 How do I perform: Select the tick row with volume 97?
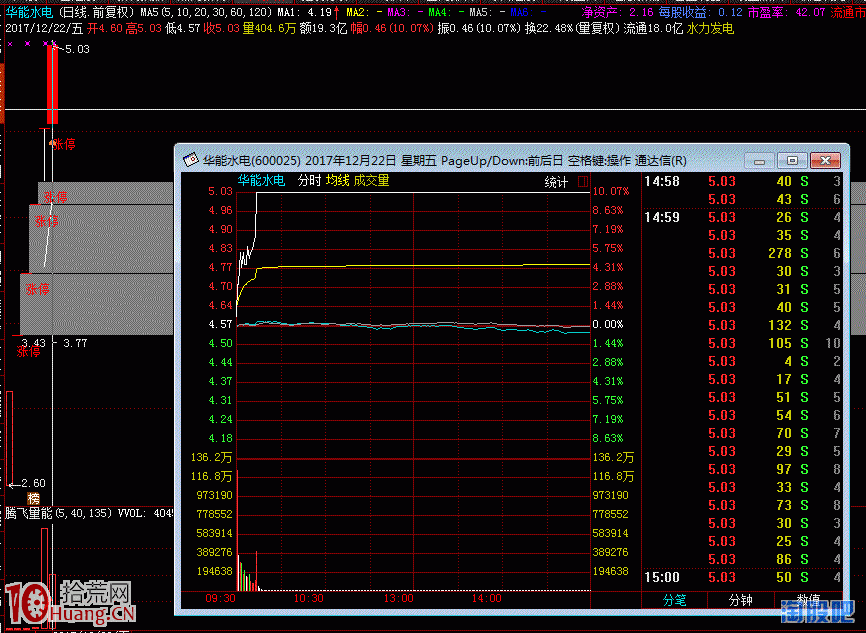tap(742, 469)
